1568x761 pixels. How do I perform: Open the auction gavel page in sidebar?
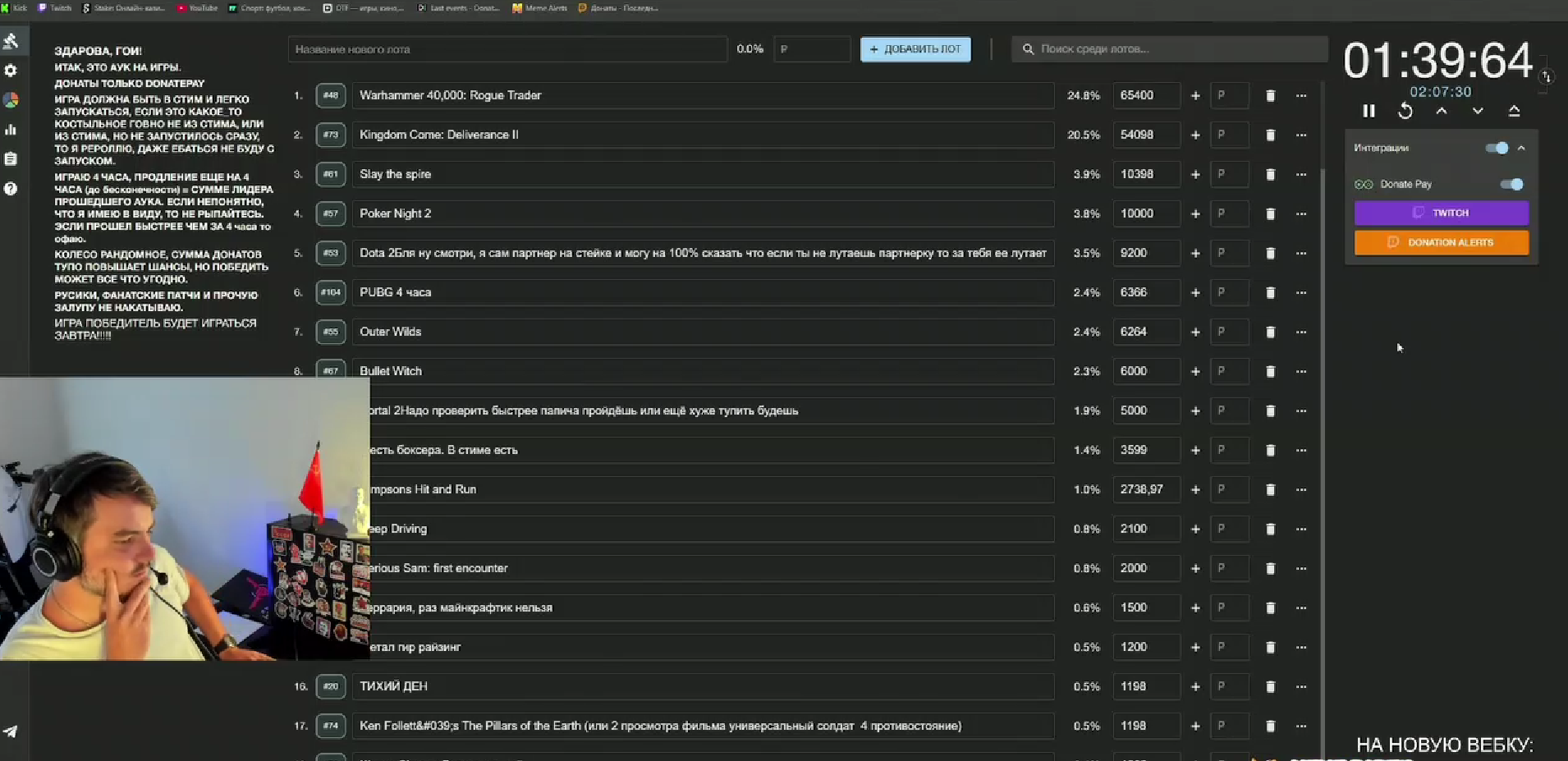point(11,40)
